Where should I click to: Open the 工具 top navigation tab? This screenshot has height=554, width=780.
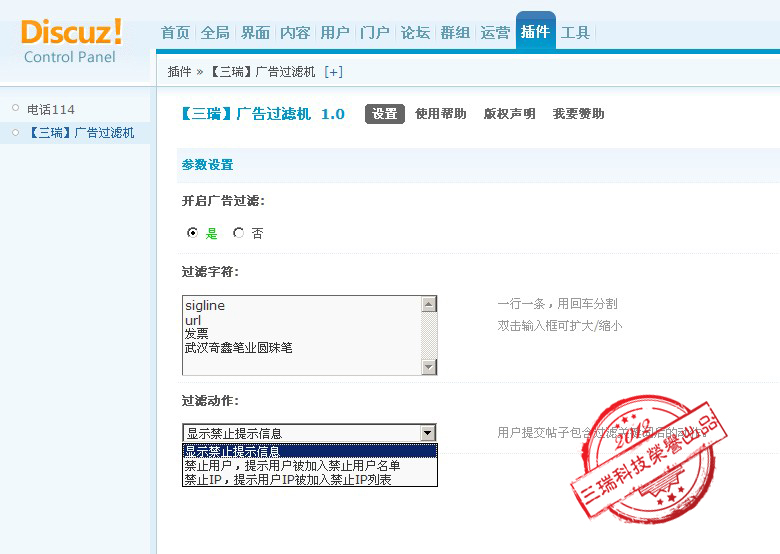tap(576, 33)
